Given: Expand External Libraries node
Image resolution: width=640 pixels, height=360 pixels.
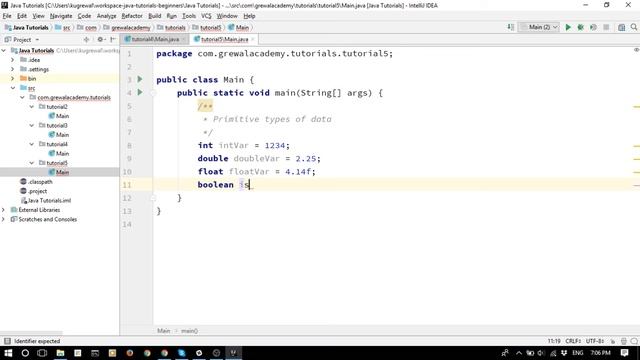Looking at the screenshot, I should tap(4, 210).
